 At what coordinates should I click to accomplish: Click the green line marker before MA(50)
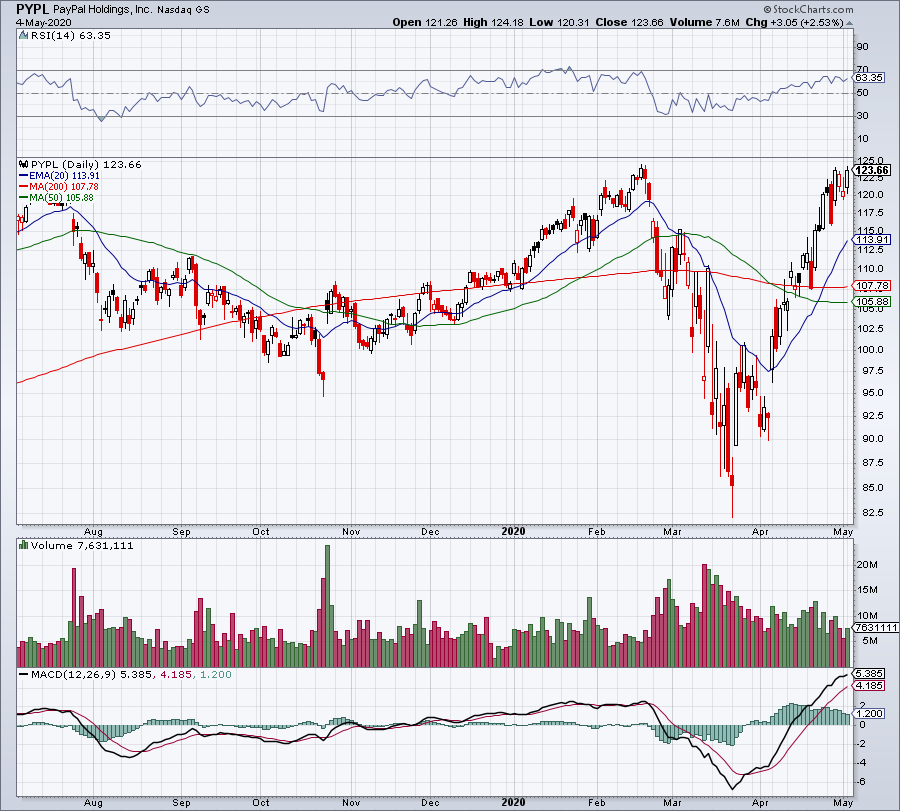click(x=23, y=197)
